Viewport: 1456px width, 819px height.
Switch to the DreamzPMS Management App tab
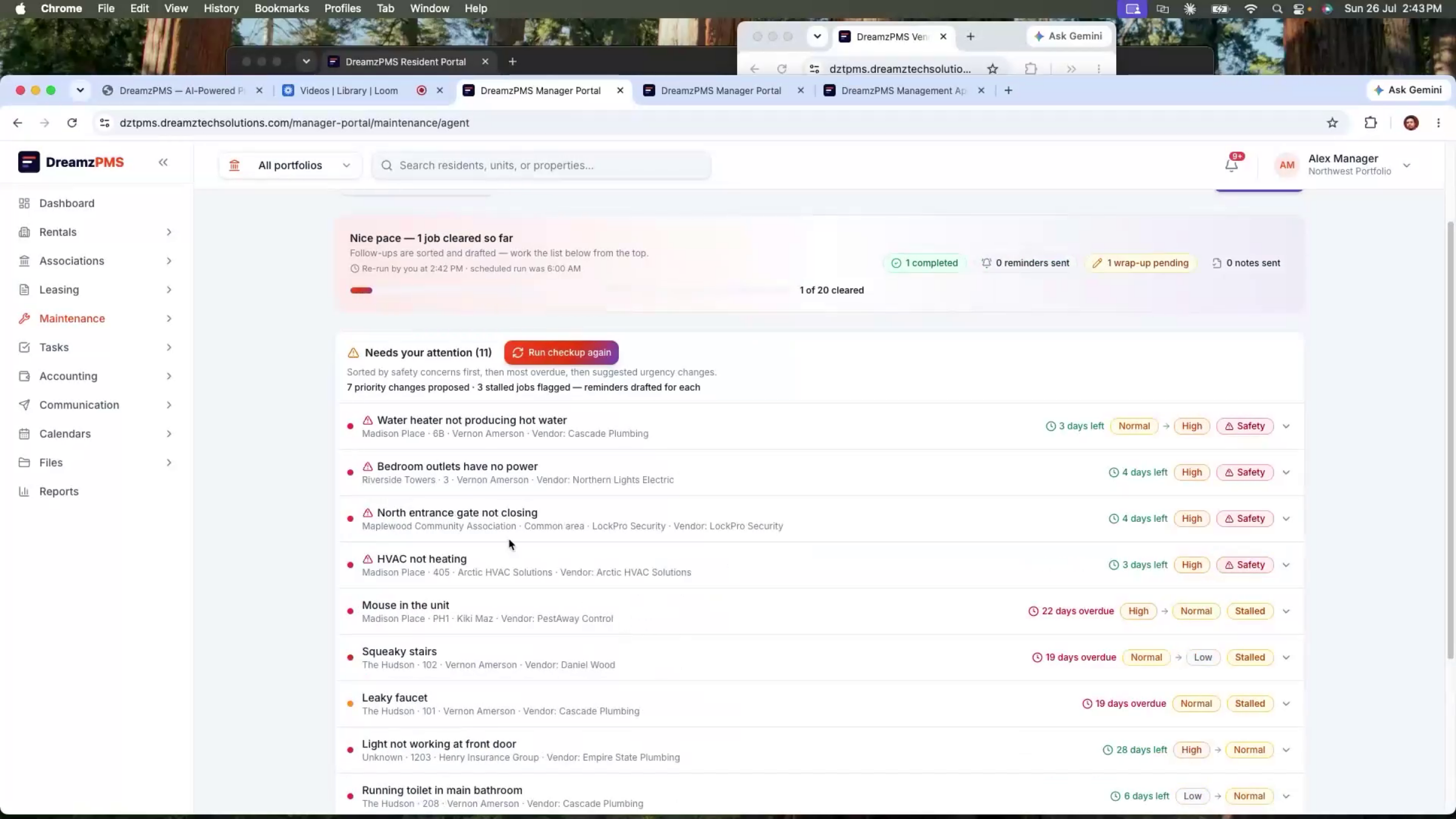coord(903,90)
